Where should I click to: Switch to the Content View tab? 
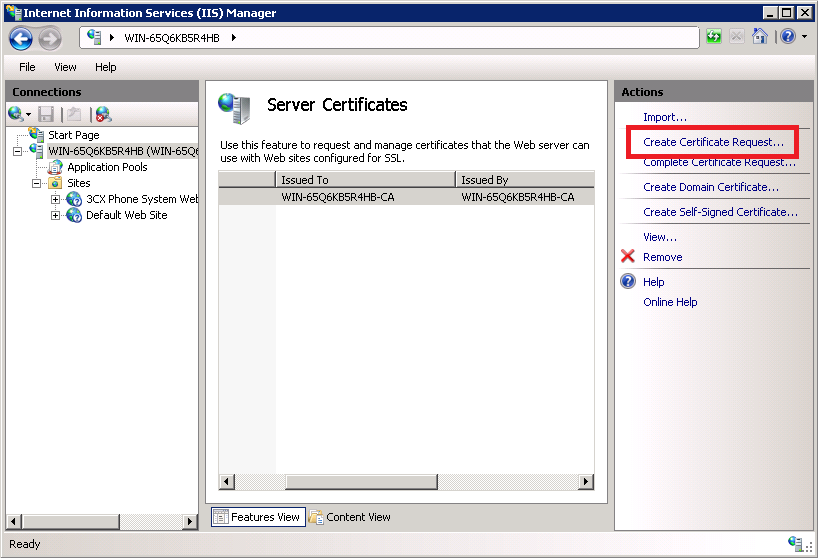tap(350, 517)
